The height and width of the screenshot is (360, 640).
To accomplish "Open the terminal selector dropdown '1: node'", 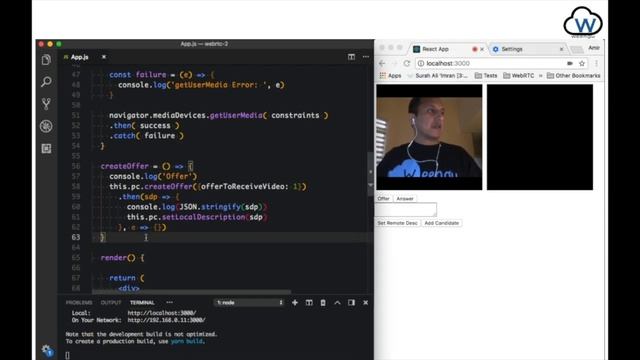I will [249, 302].
